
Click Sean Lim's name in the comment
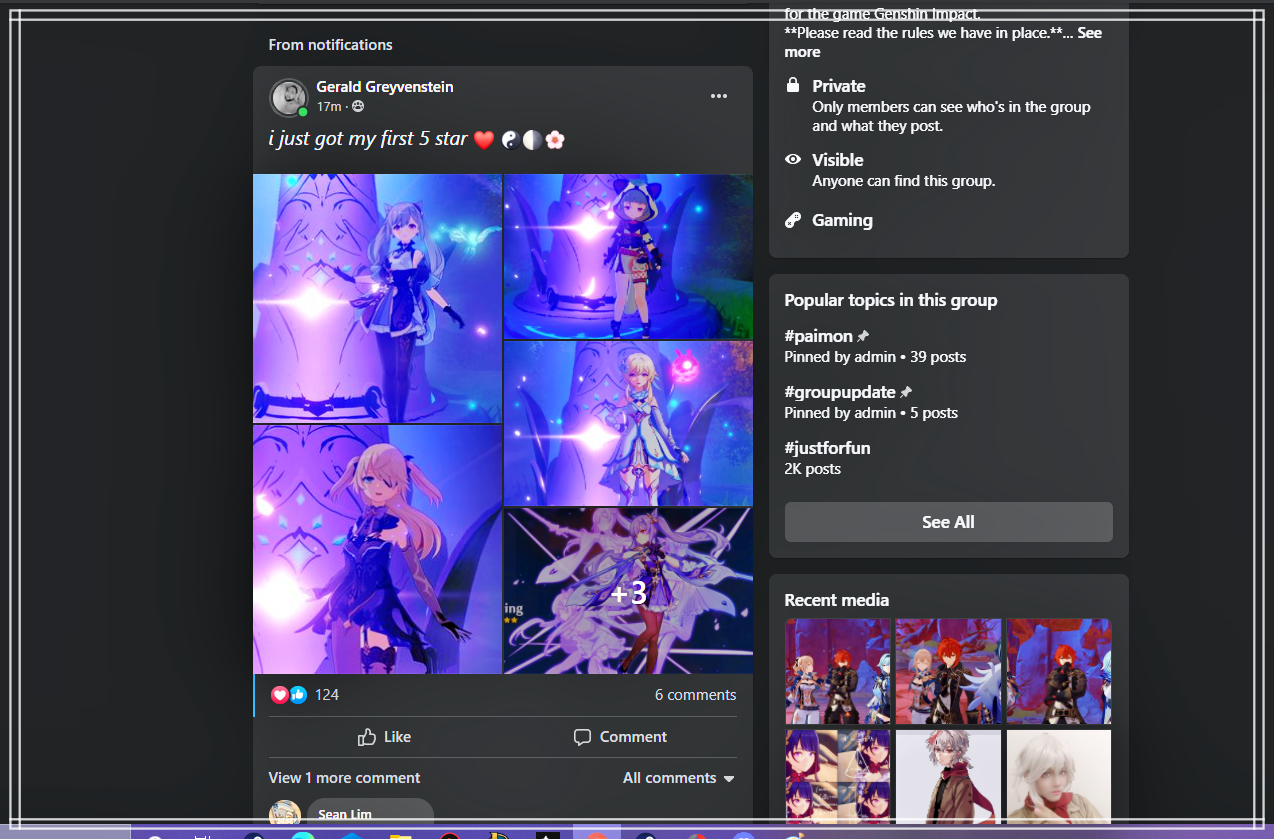pyautogui.click(x=345, y=815)
